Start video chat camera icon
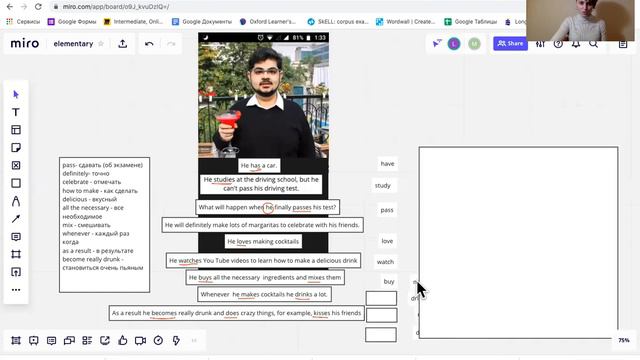The width and height of the screenshot is (640, 360). [140, 340]
